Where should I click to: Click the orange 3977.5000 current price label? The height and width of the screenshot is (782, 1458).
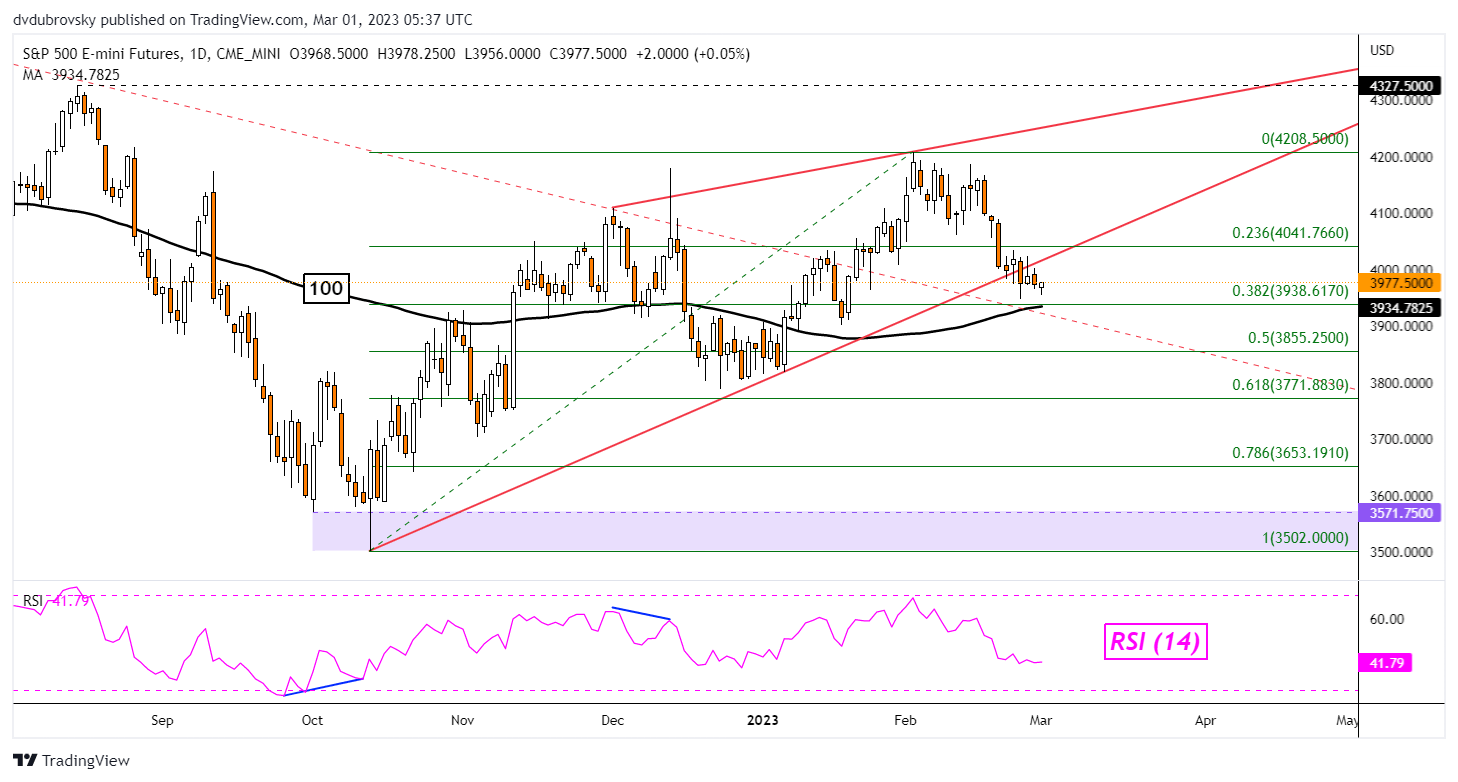pos(1400,283)
